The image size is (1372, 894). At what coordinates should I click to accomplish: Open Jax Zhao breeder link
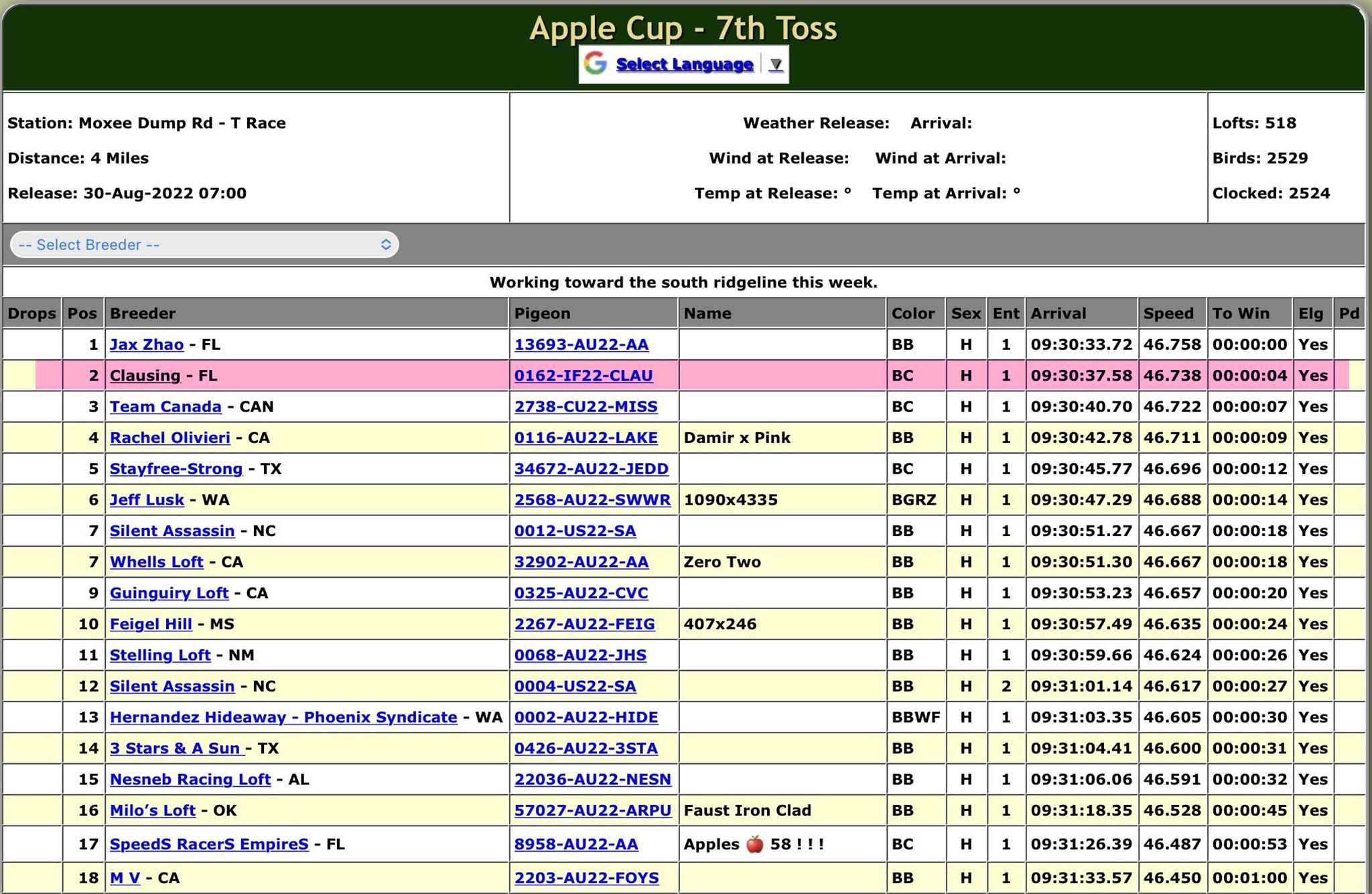tap(146, 344)
